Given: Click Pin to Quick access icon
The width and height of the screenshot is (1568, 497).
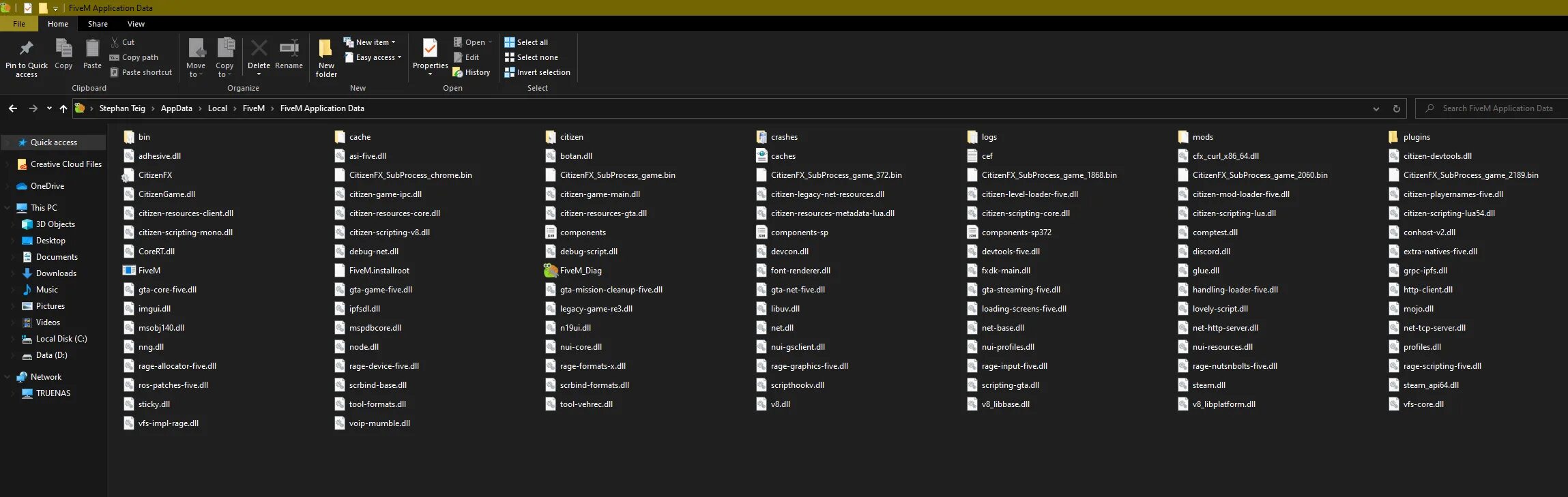Looking at the screenshot, I should click(x=27, y=48).
